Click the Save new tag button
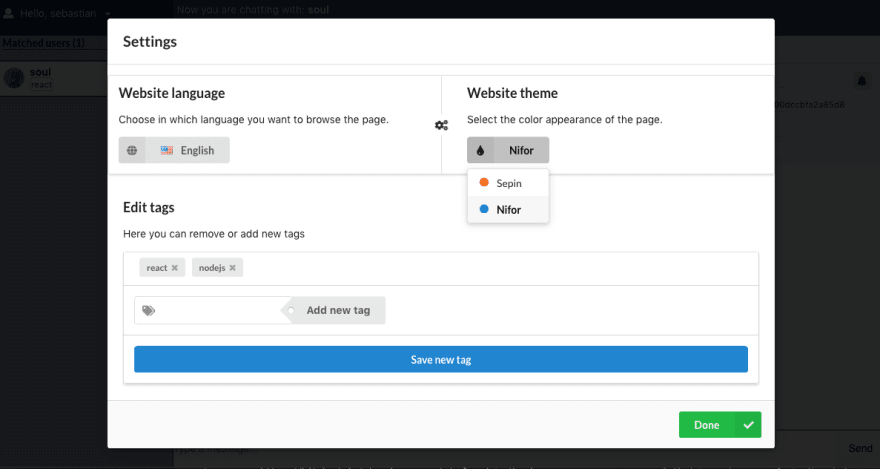 coord(441,360)
